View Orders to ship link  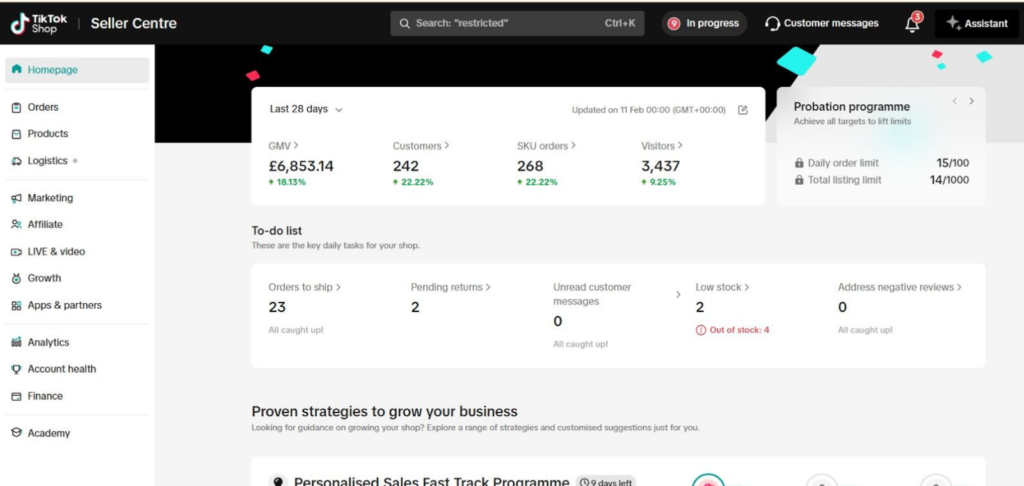coord(304,287)
